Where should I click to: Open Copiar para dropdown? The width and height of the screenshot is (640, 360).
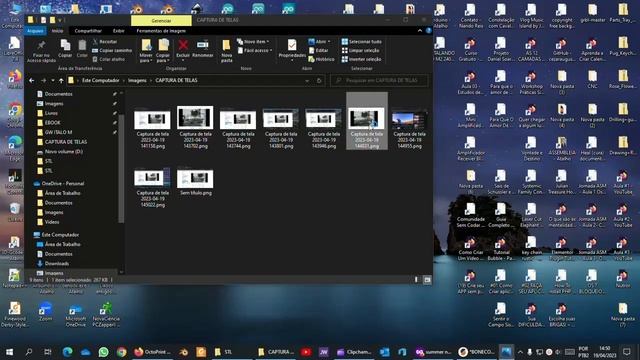[x=163, y=51]
